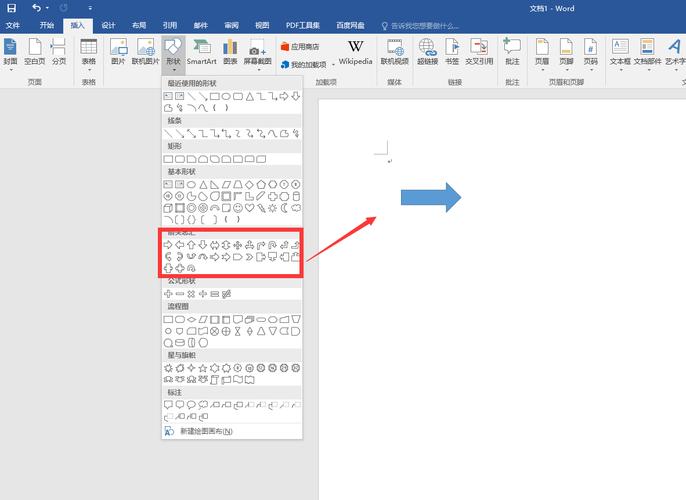Open online pictures search
This screenshot has height=500, width=686.
pyautogui.click(x=146, y=52)
